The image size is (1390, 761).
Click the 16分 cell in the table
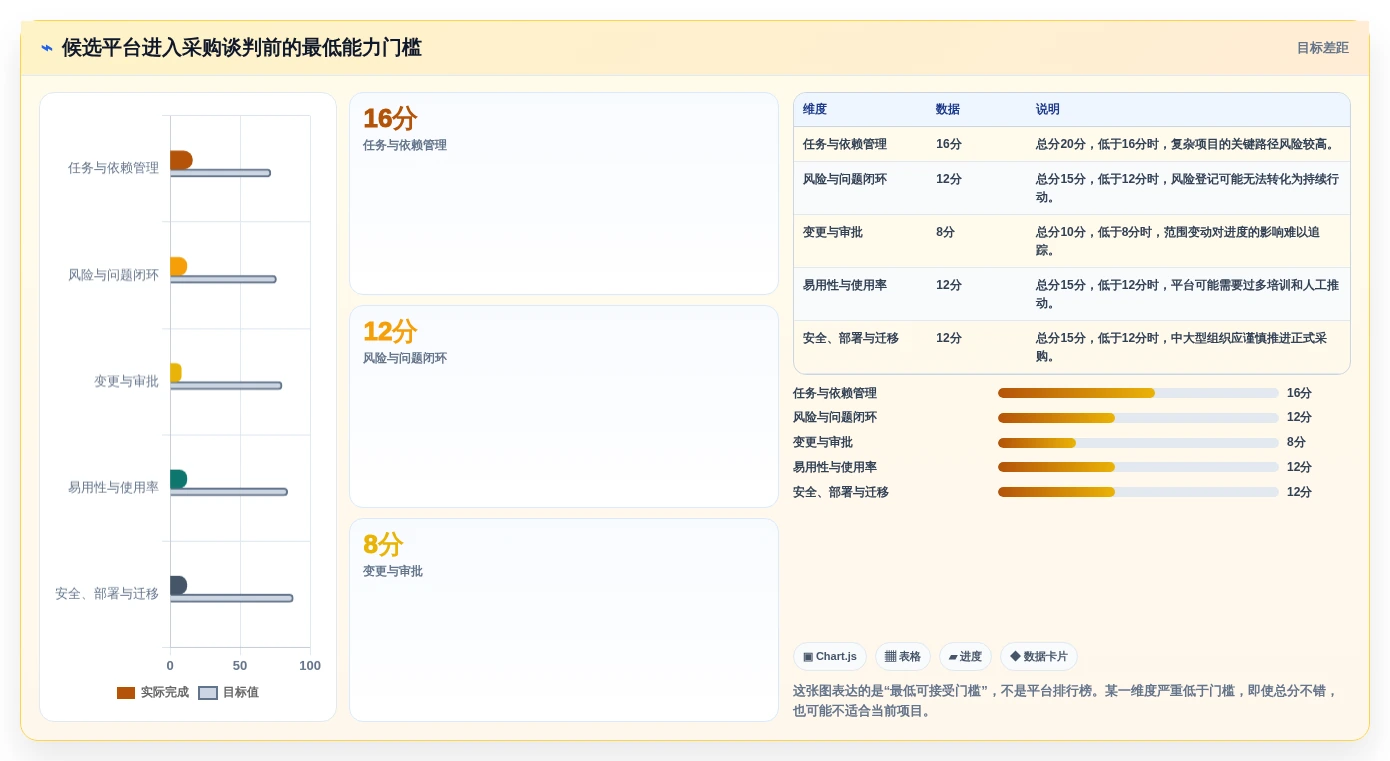(949, 145)
